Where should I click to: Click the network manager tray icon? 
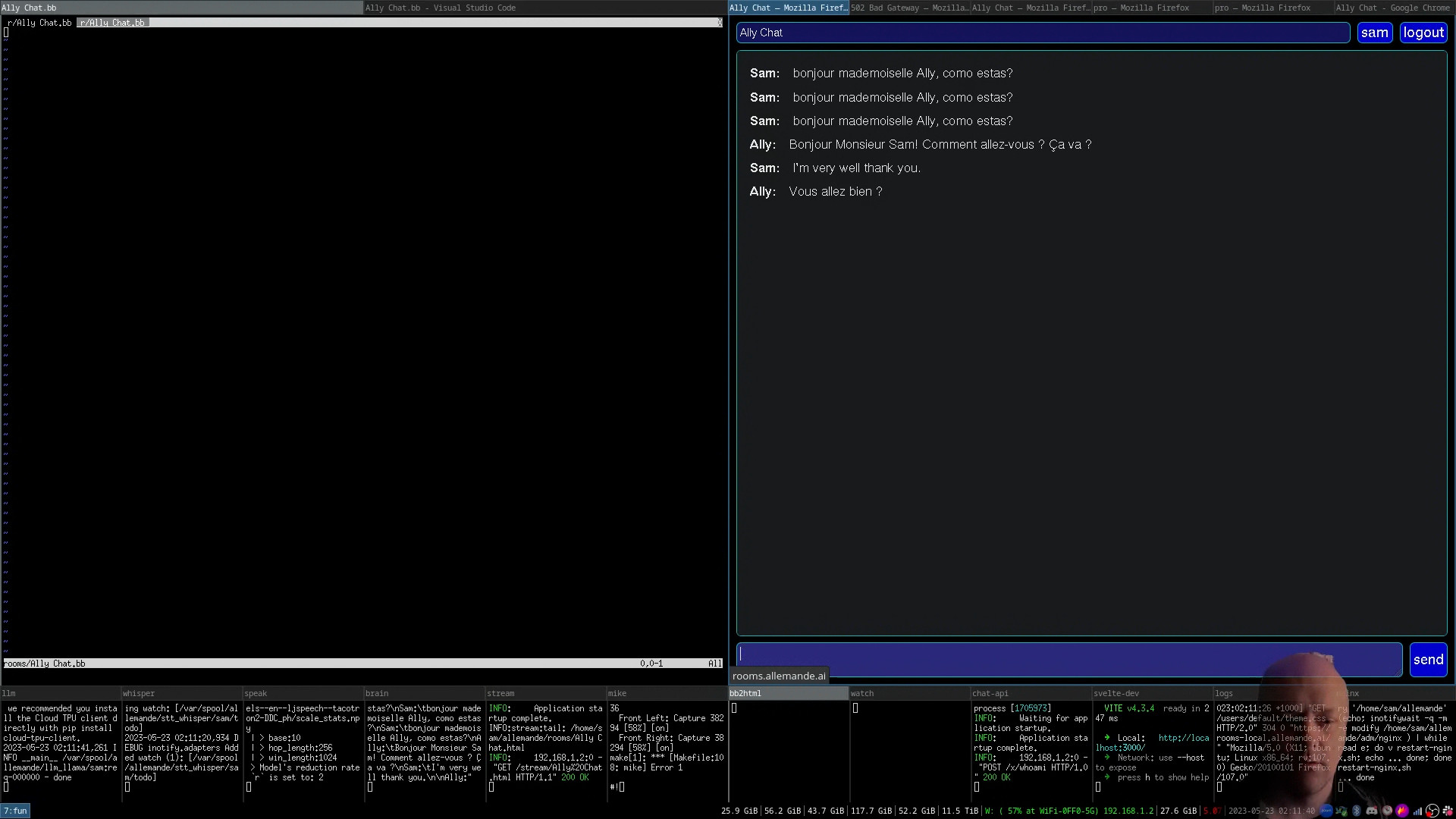1341,811
